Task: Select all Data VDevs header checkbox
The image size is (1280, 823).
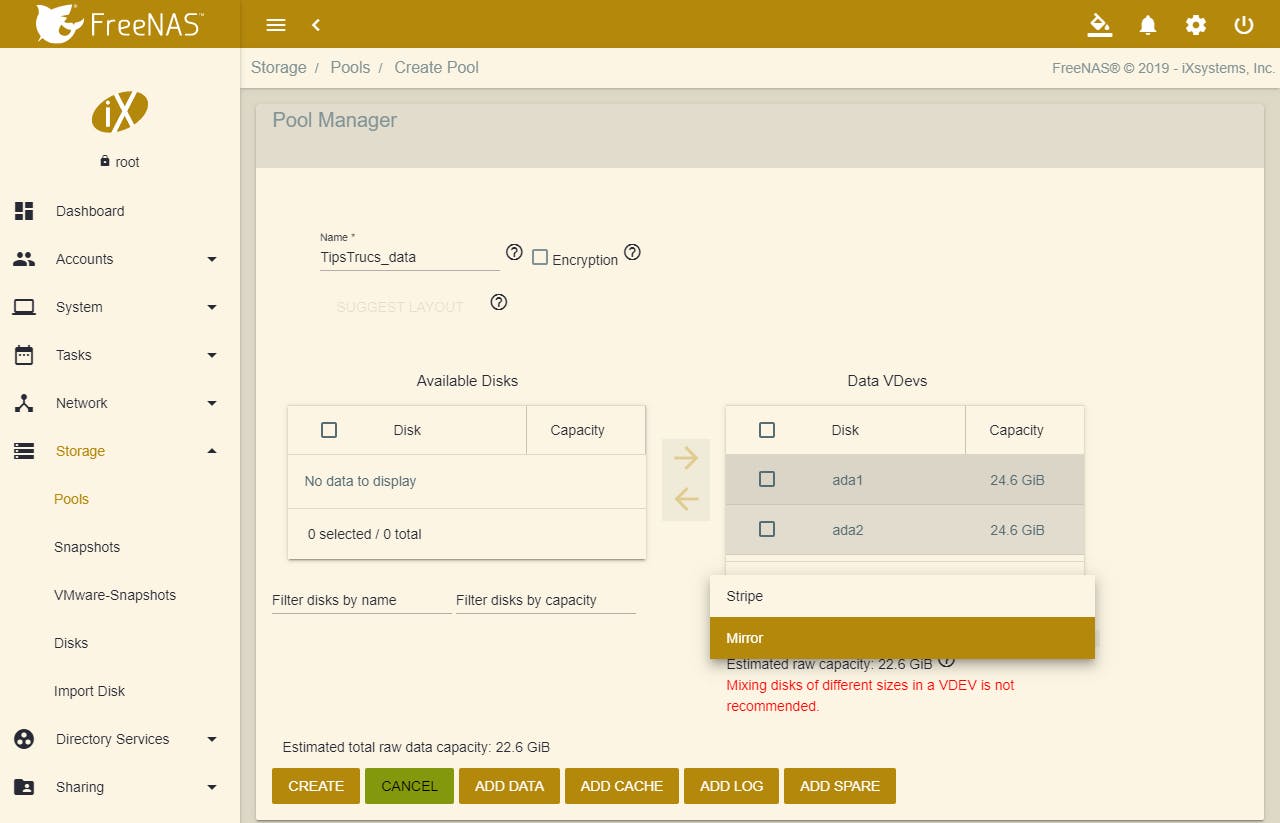Action: point(767,430)
